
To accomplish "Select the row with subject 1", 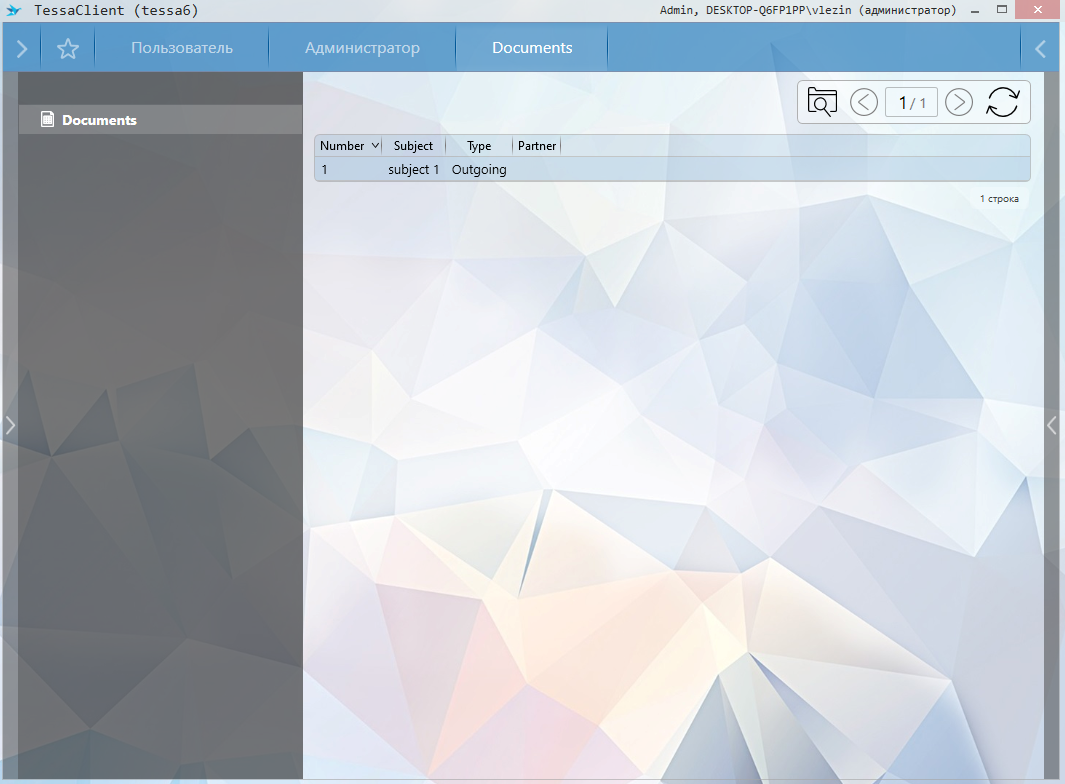I will tap(414, 170).
